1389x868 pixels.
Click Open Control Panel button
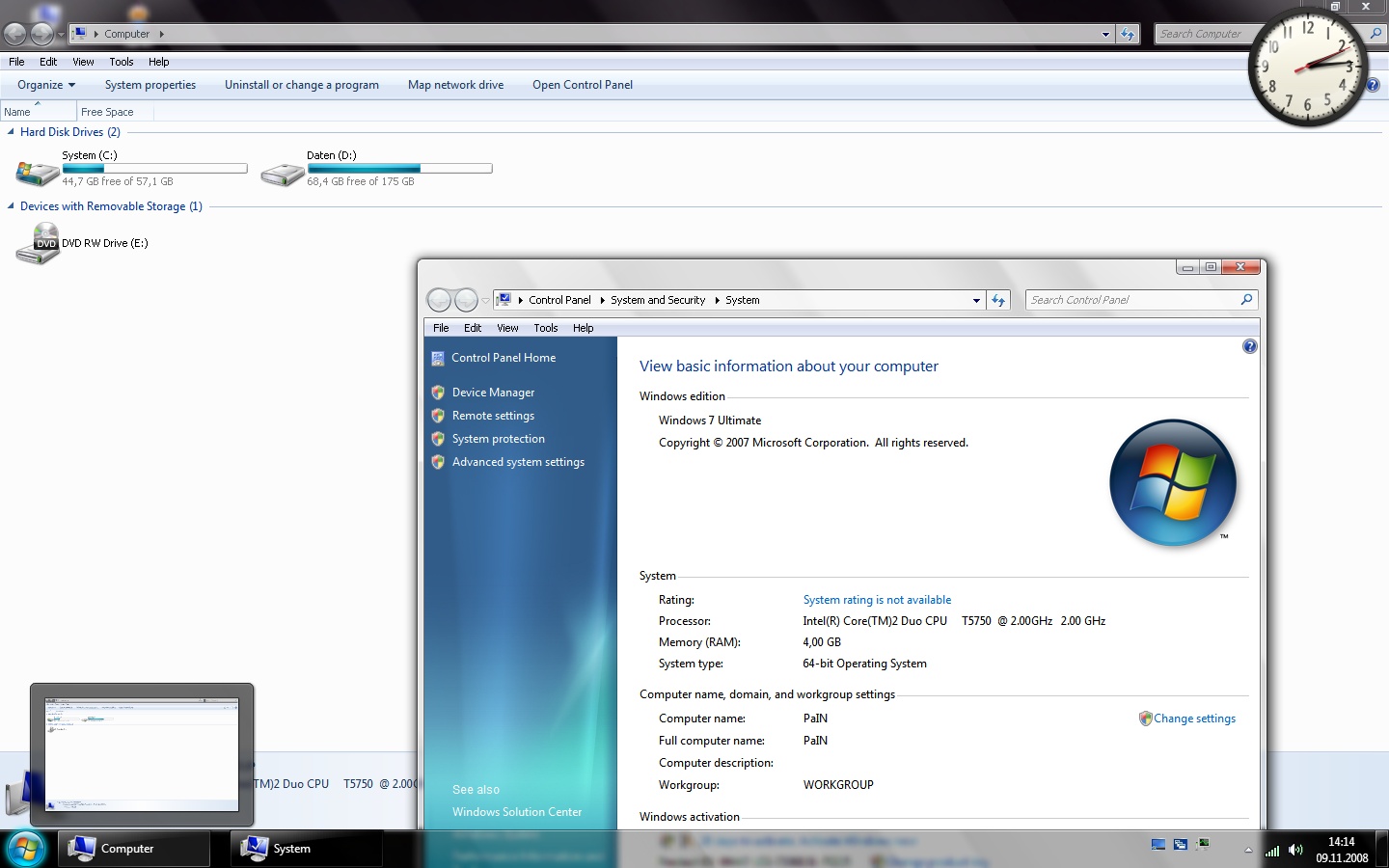[583, 85]
